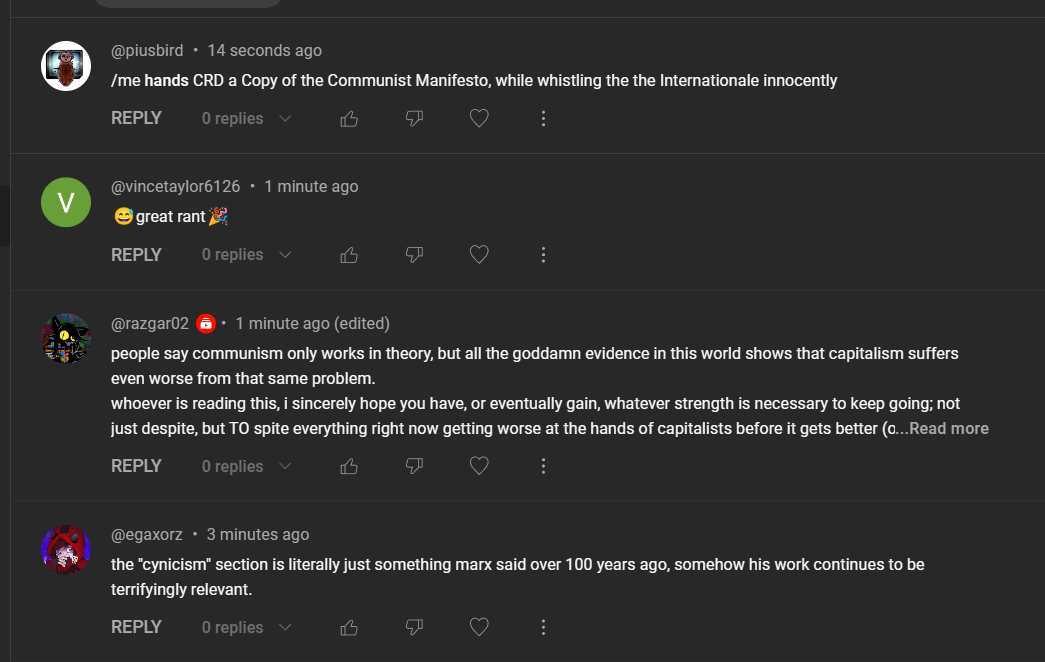
Task: Open the options menu on @egaxorz's comment
Action: [x=543, y=628]
